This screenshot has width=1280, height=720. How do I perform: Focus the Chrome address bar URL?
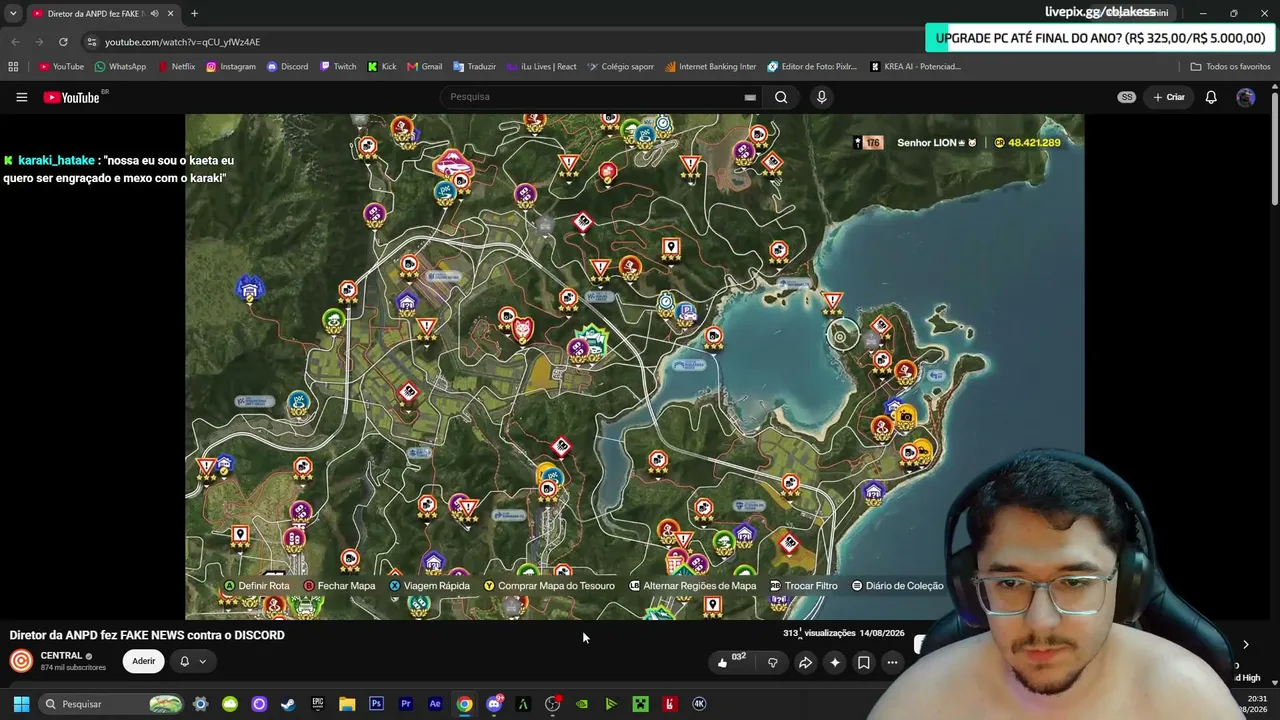click(182, 42)
